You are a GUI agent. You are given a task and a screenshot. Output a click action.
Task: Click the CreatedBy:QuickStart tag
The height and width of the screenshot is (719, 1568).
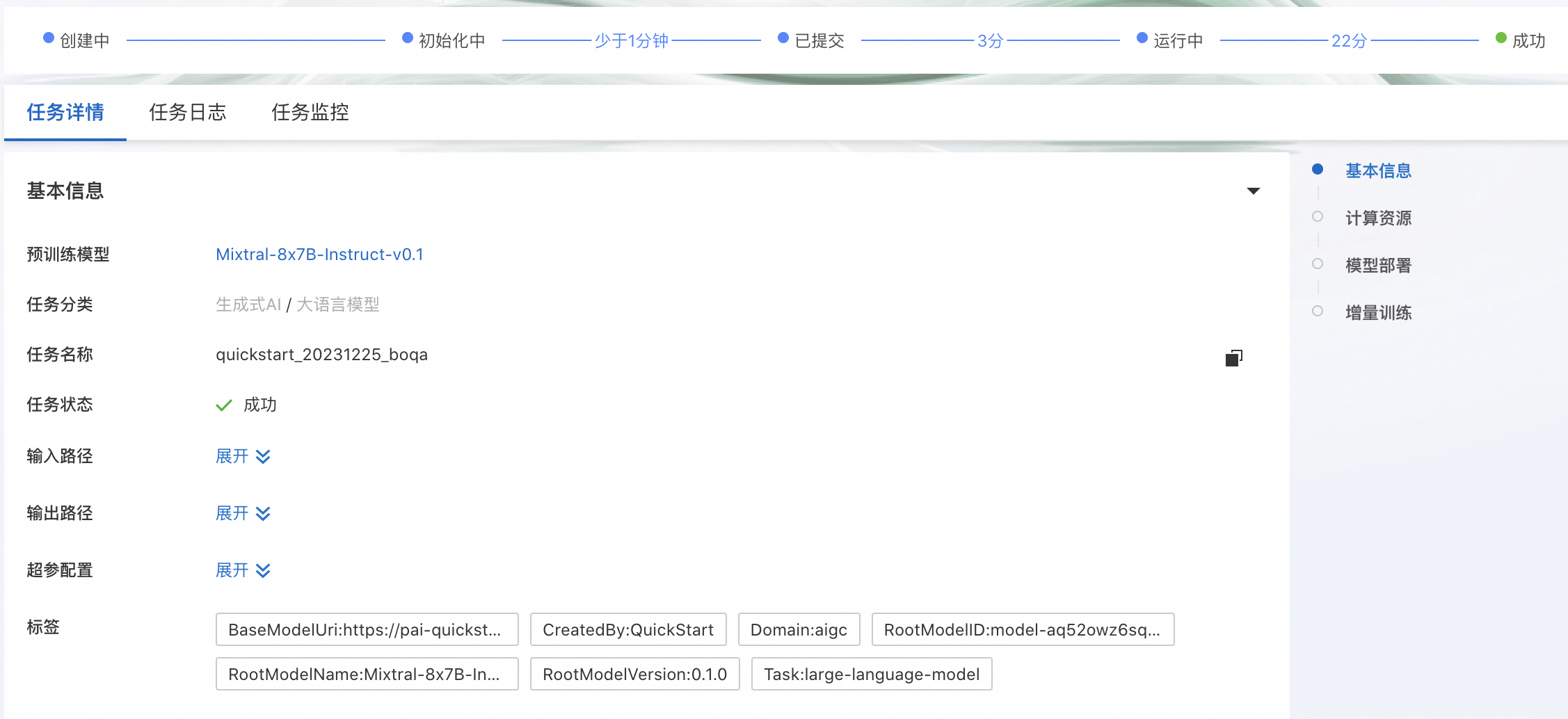pyautogui.click(x=628, y=629)
